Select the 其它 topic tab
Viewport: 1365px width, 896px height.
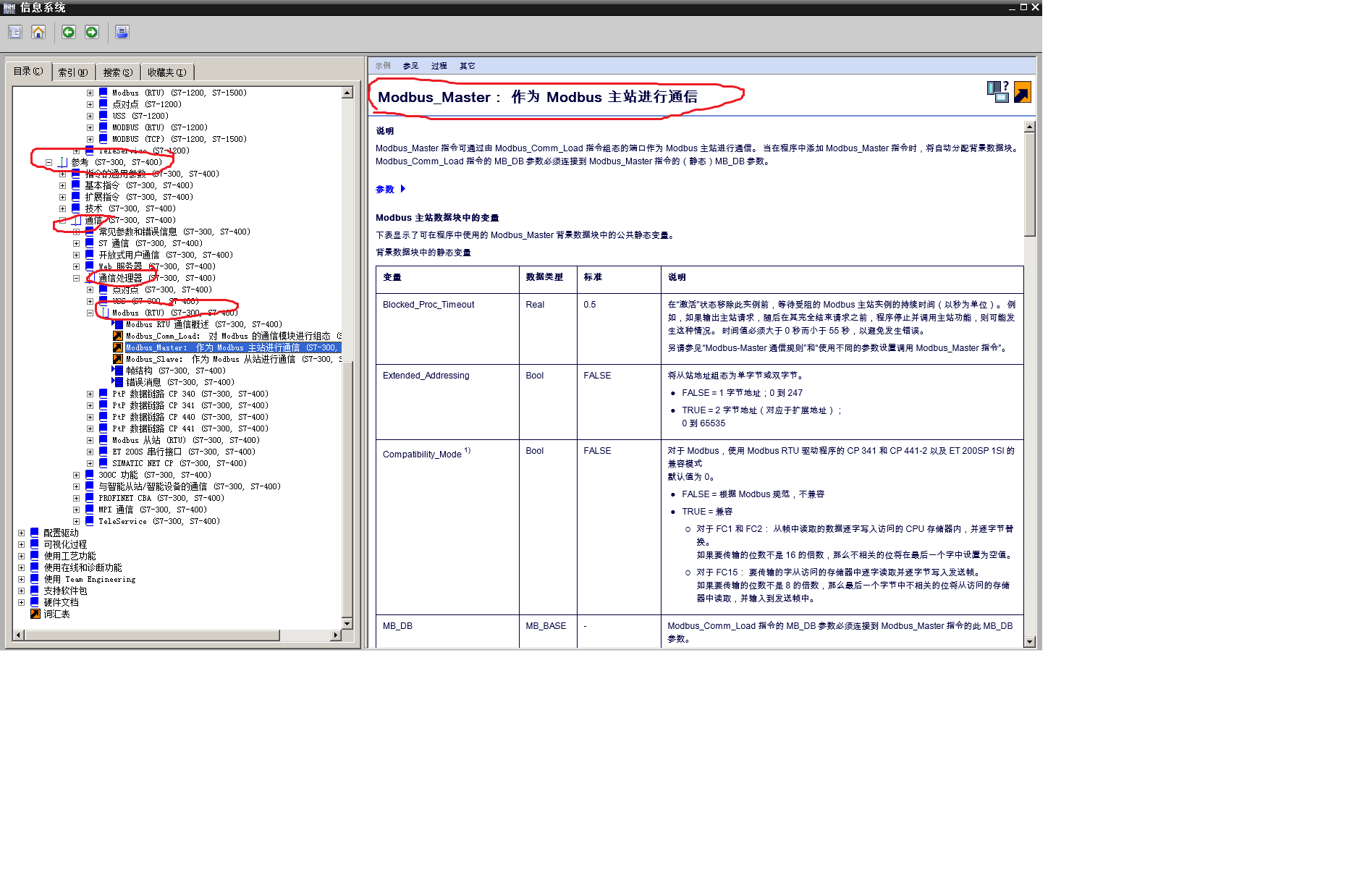coord(468,66)
